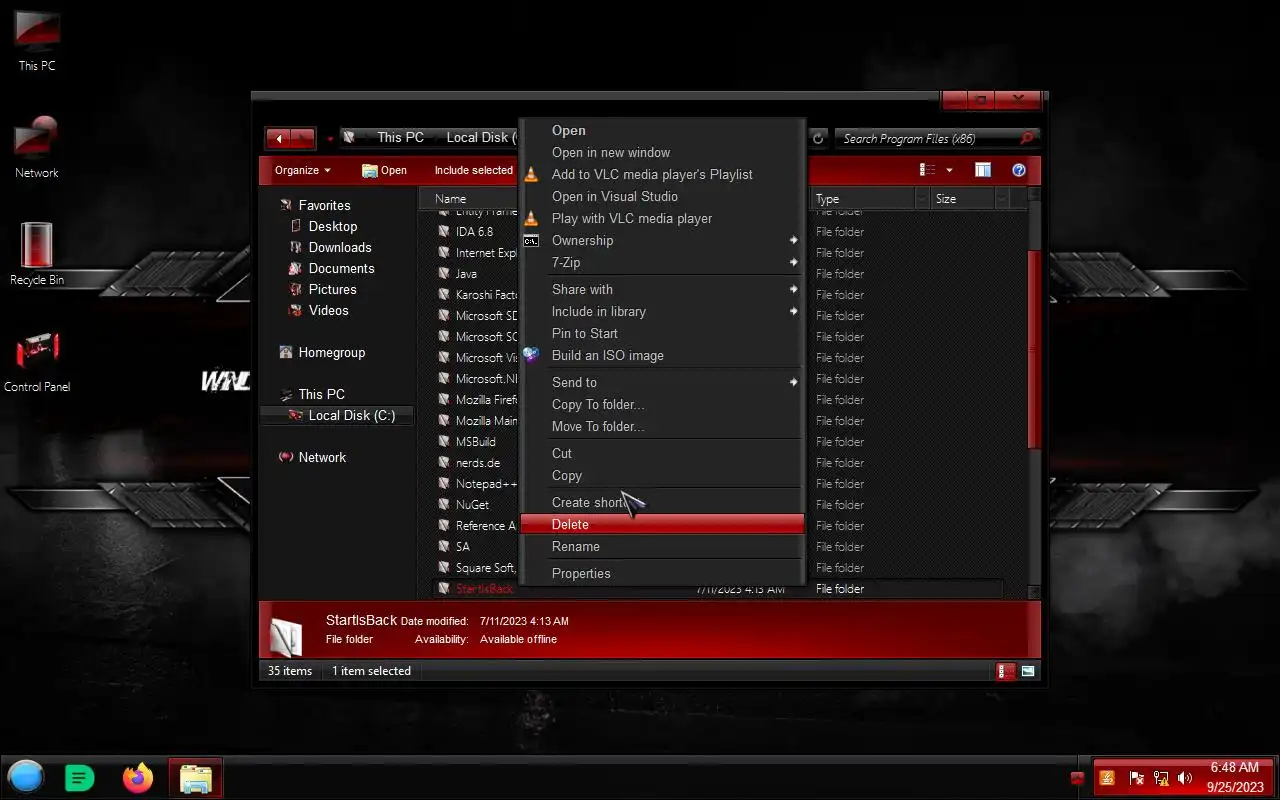Toggle the preview pane icon

(983, 170)
